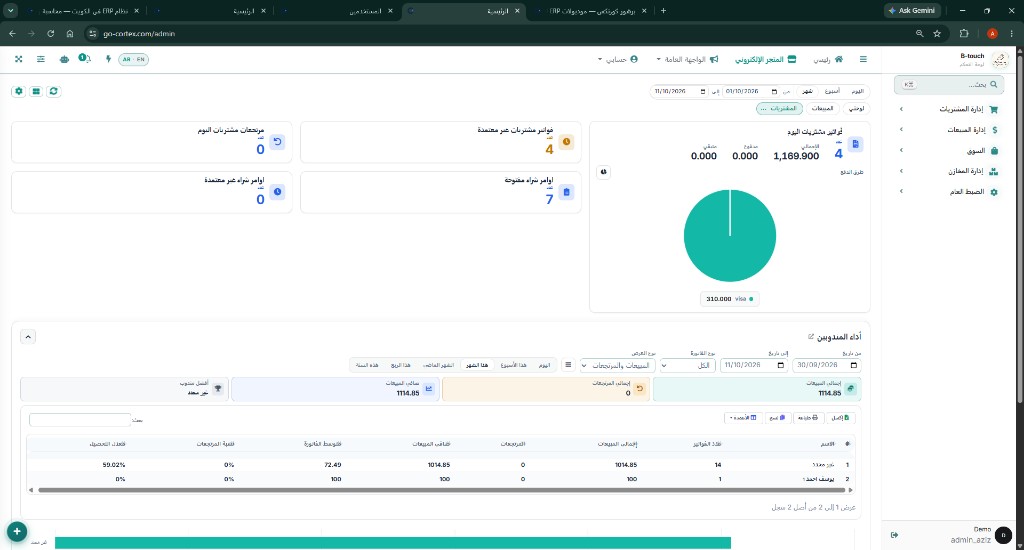Click the best representative trophy icon
The width and height of the screenshot is (1024, 550).
point(218,389)
